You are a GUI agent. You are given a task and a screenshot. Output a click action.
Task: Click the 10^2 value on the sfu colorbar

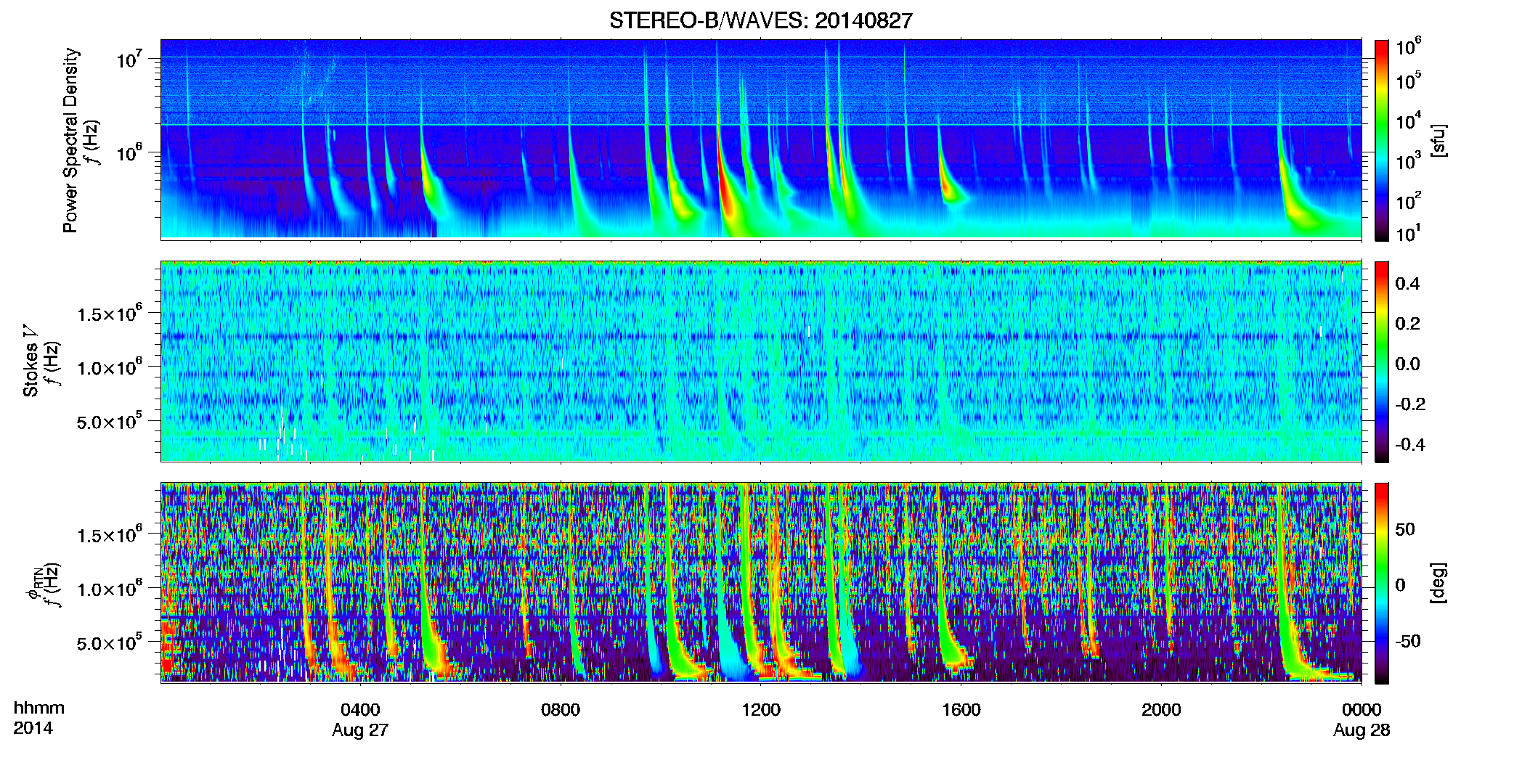click(x=1408, y=200)
